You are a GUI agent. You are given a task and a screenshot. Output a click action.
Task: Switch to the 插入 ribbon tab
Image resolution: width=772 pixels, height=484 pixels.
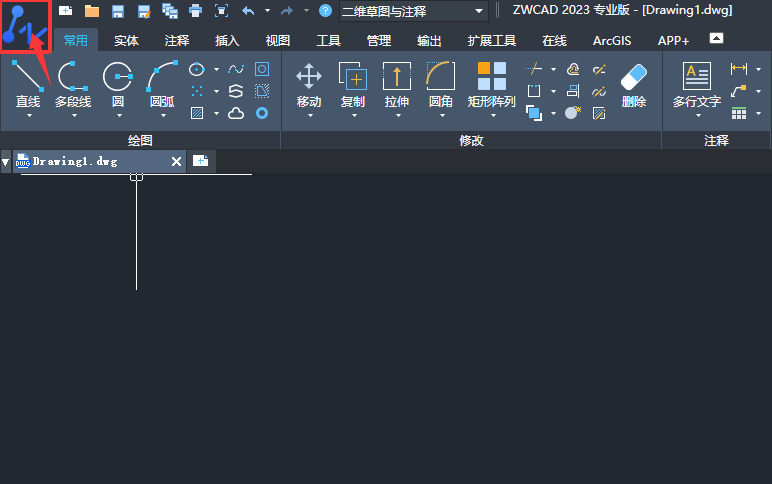pos(227,40)
